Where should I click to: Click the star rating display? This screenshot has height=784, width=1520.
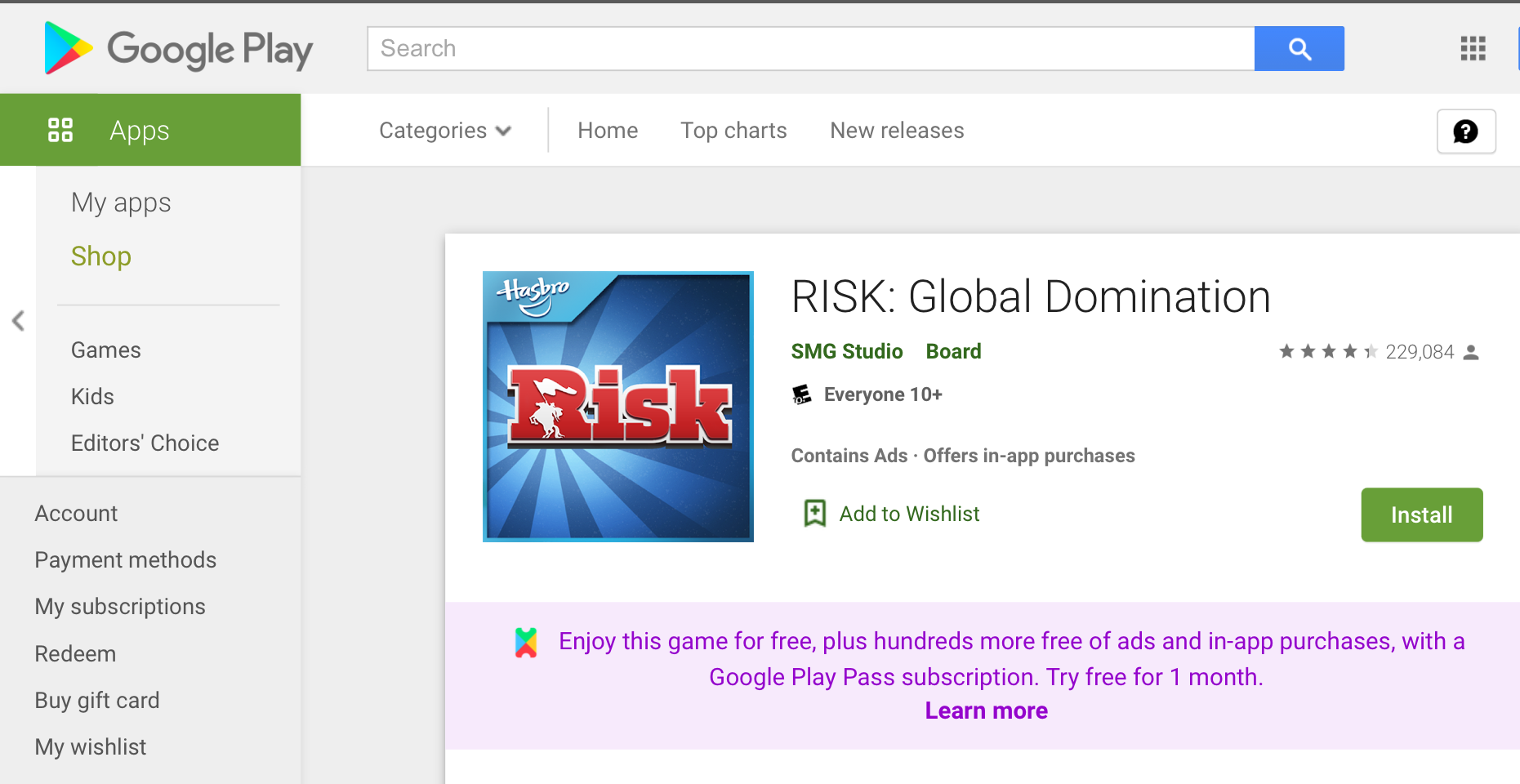[x=1328, y=352]
